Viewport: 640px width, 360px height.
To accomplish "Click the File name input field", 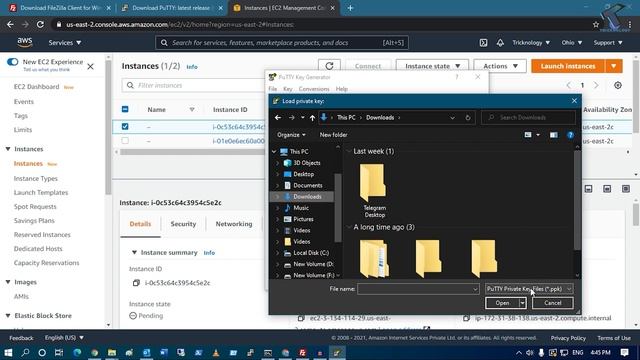I will pos(414,289).
